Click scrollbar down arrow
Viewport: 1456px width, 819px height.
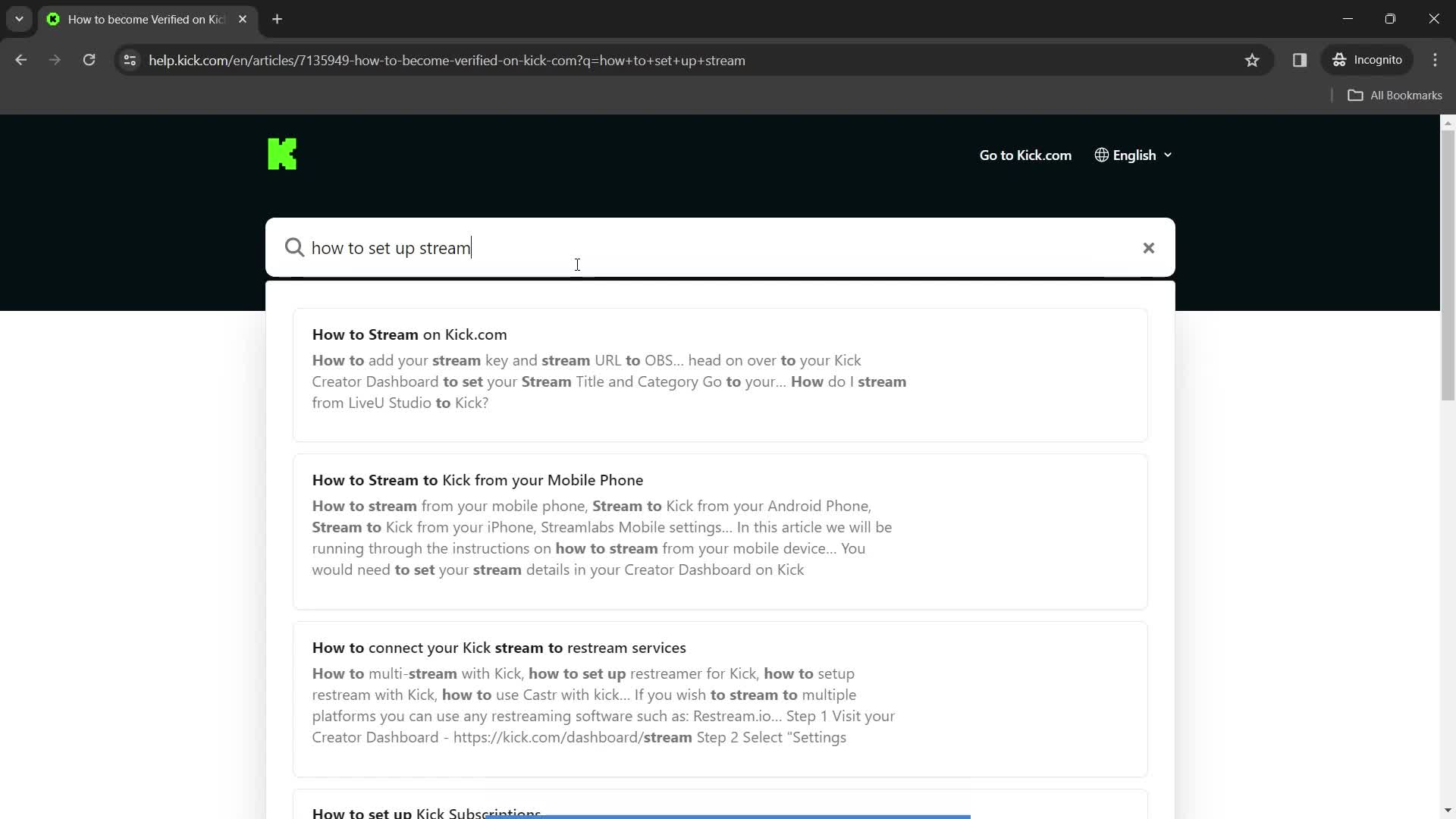pyautogui.click(x=1448, y=811)
